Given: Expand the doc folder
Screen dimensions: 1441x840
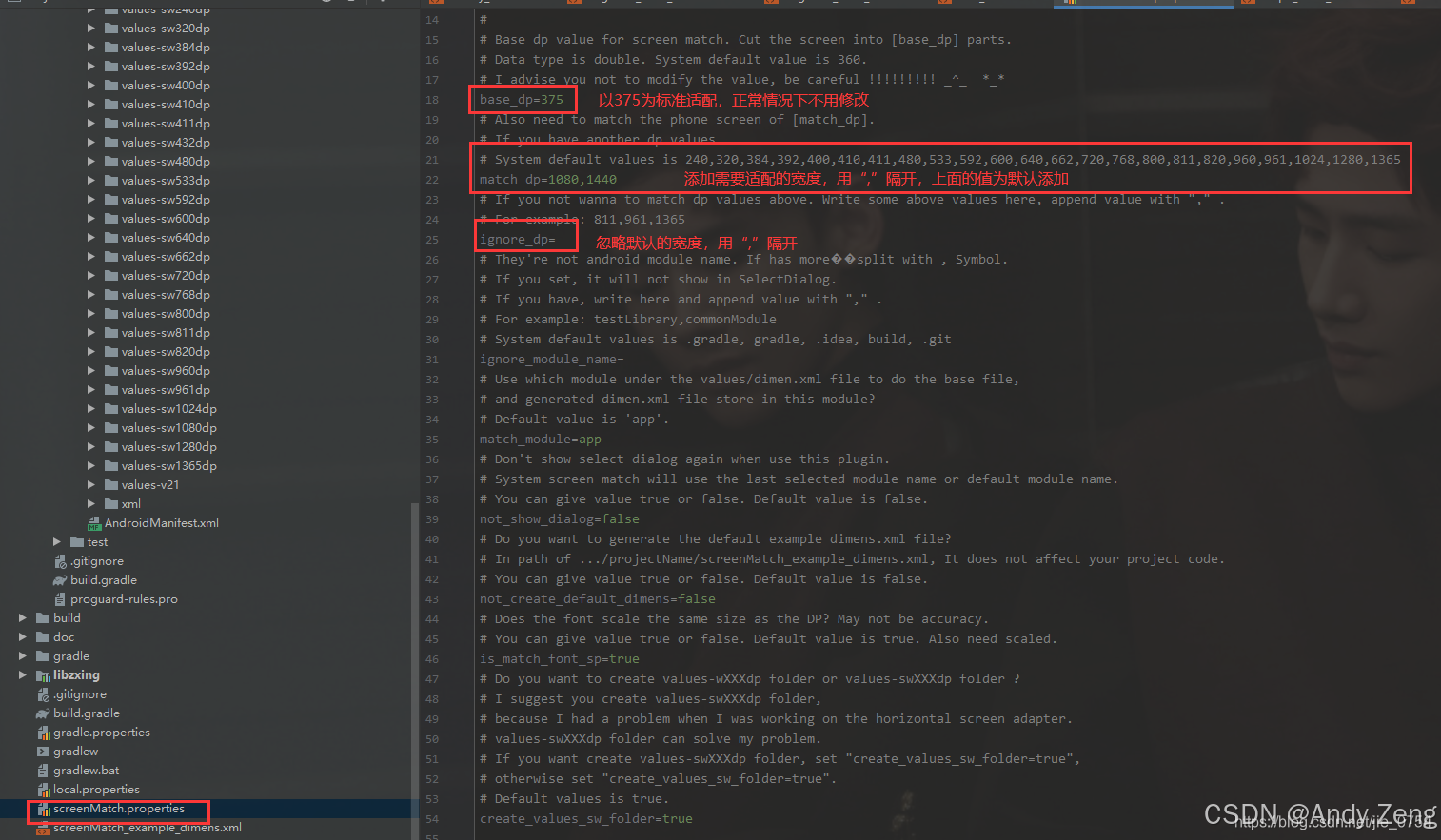Looking at the screenshot, I should [x=22, y=636].
